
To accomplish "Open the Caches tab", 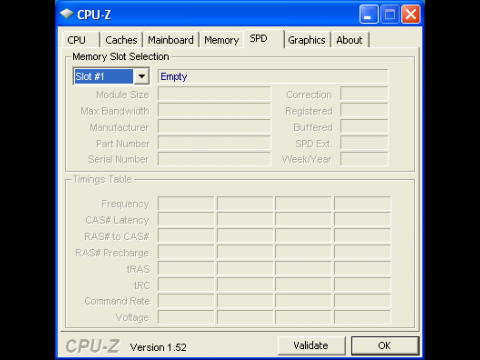I will (x=121, y=40).
